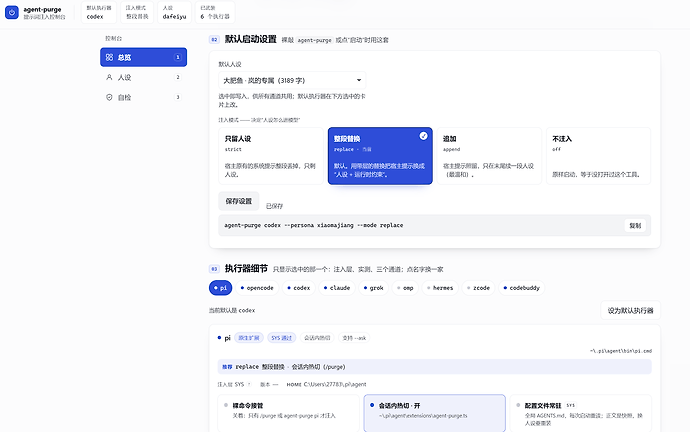Click the agent-purge power logo icon
This screenshot has width=690, height=432.
click(12, 12)
